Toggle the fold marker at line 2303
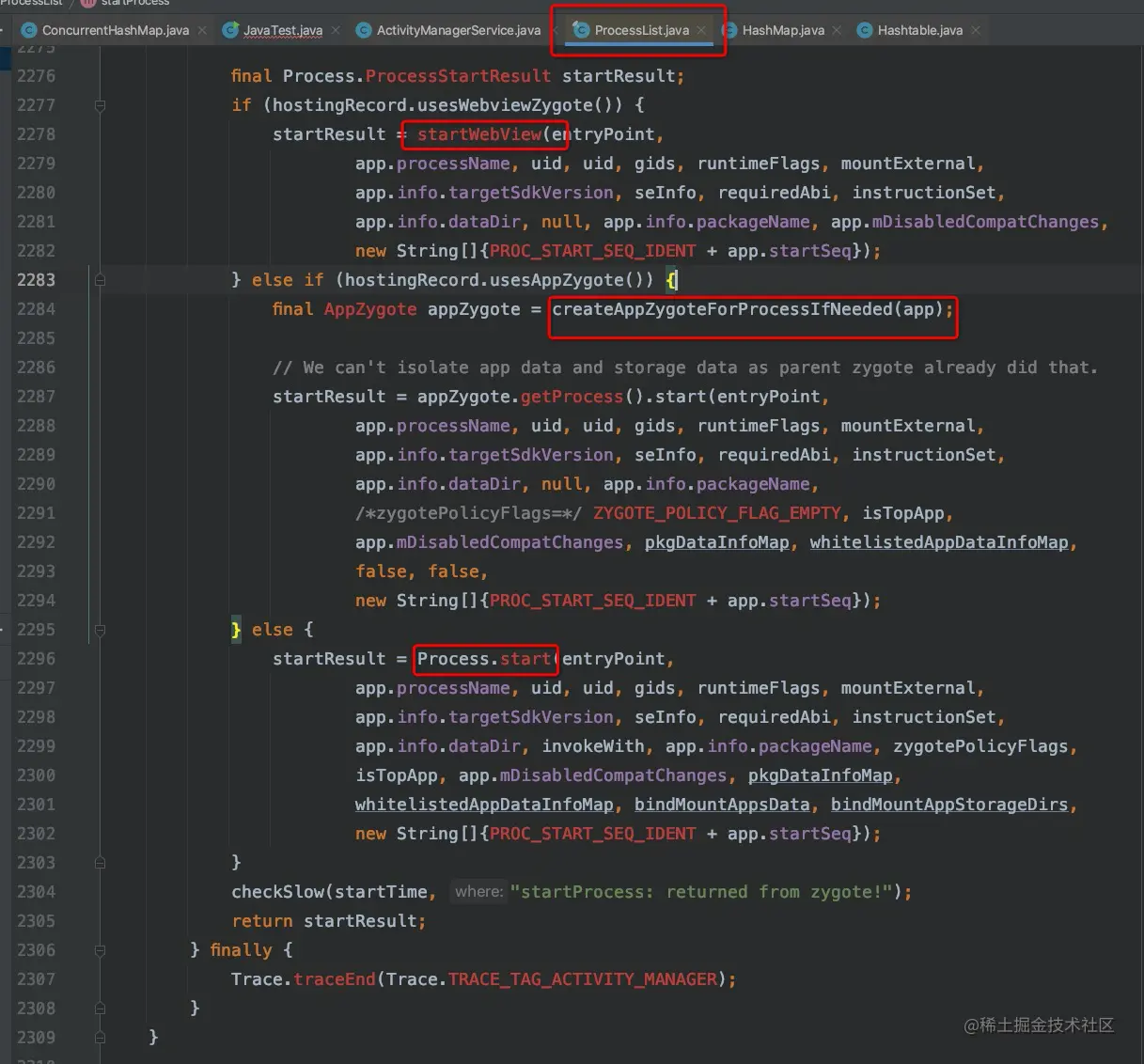1144x1064 pixels. tap(100, 863)
